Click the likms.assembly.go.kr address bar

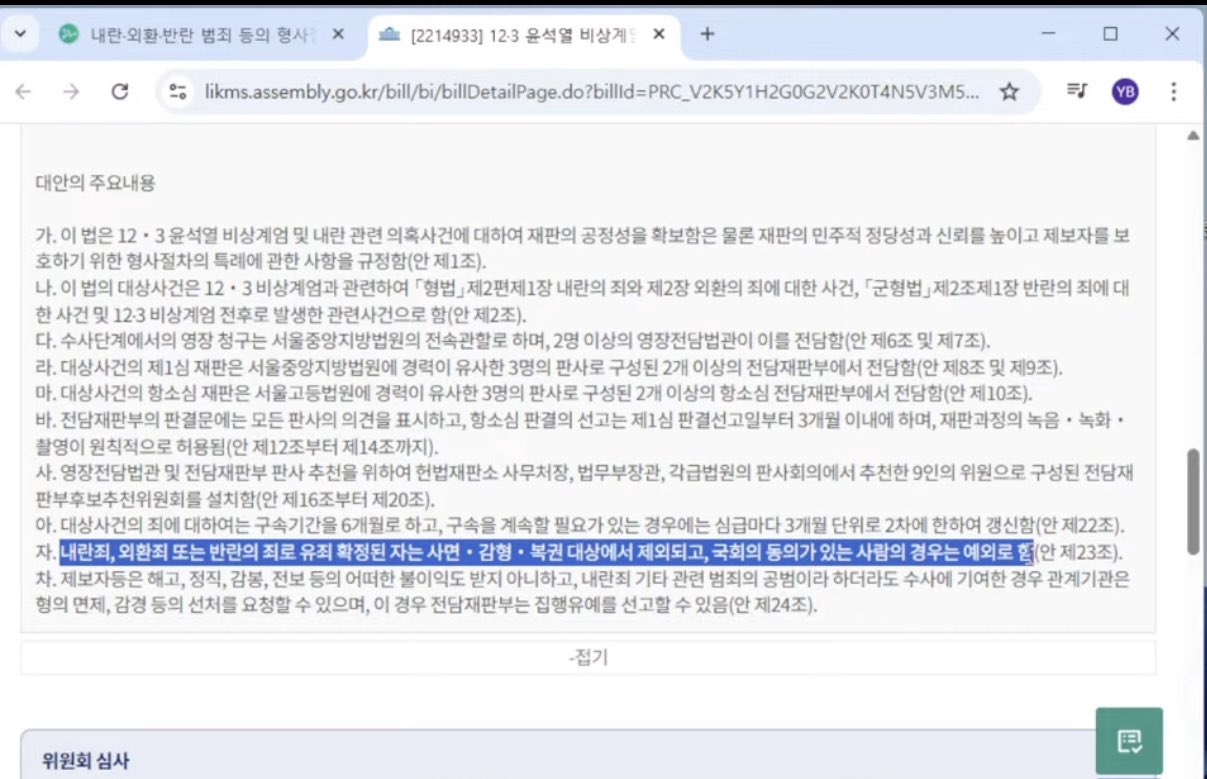tap(590, 92)
